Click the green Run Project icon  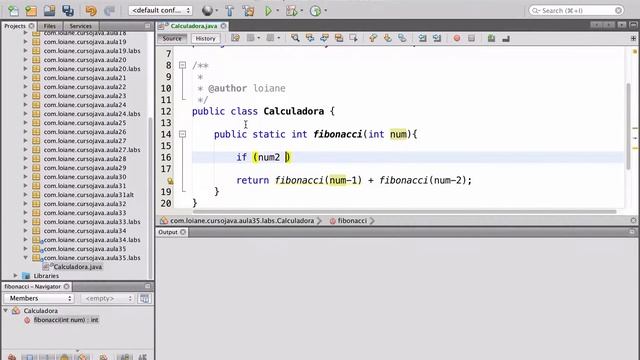point(268,11)
